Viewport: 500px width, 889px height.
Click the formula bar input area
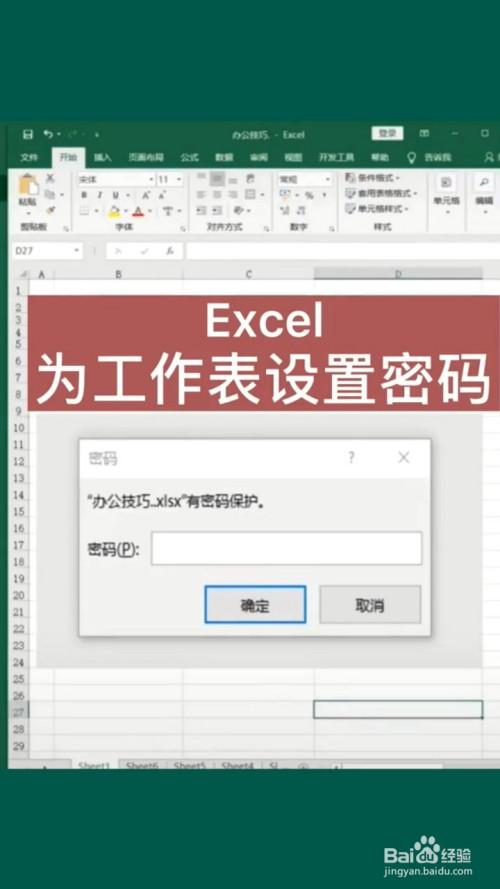click(x=342, y=251)
